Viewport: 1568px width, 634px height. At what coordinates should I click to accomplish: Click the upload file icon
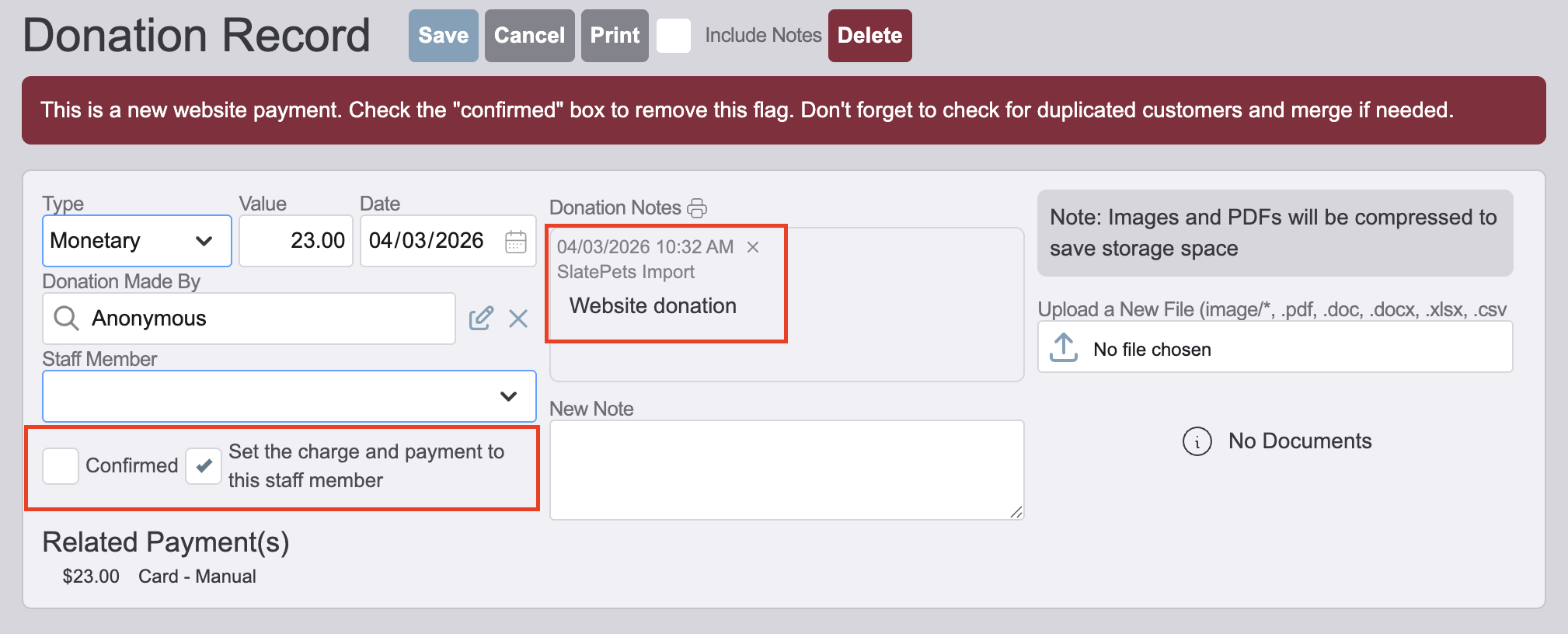(1064, 347)
